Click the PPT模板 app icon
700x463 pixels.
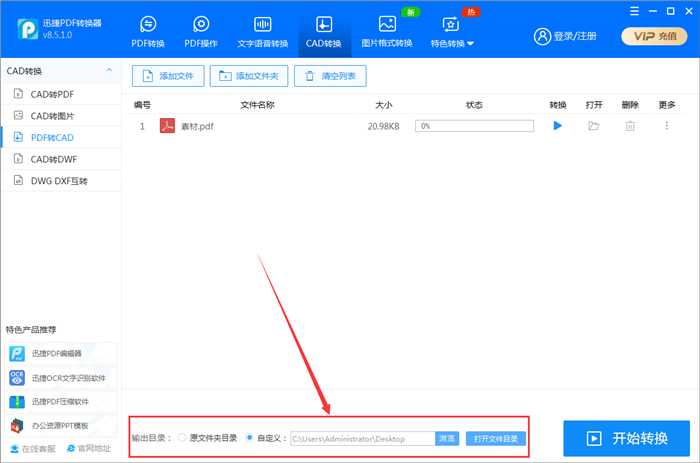pyautogui.click(x=17, y=425)
